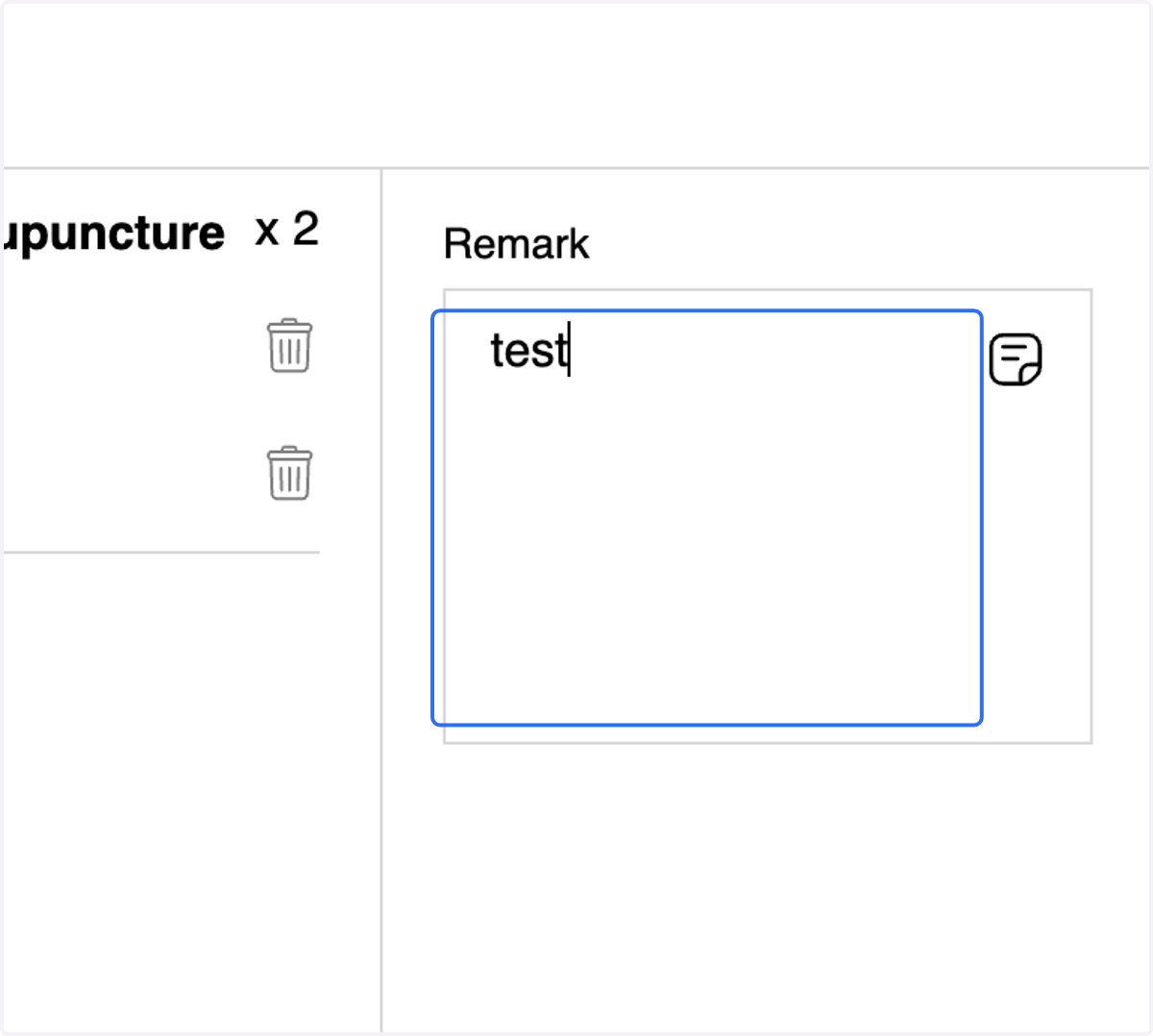1153x1036 pixels.
Task: Click the separator line under the header
Action: click(x=576, y=168)
